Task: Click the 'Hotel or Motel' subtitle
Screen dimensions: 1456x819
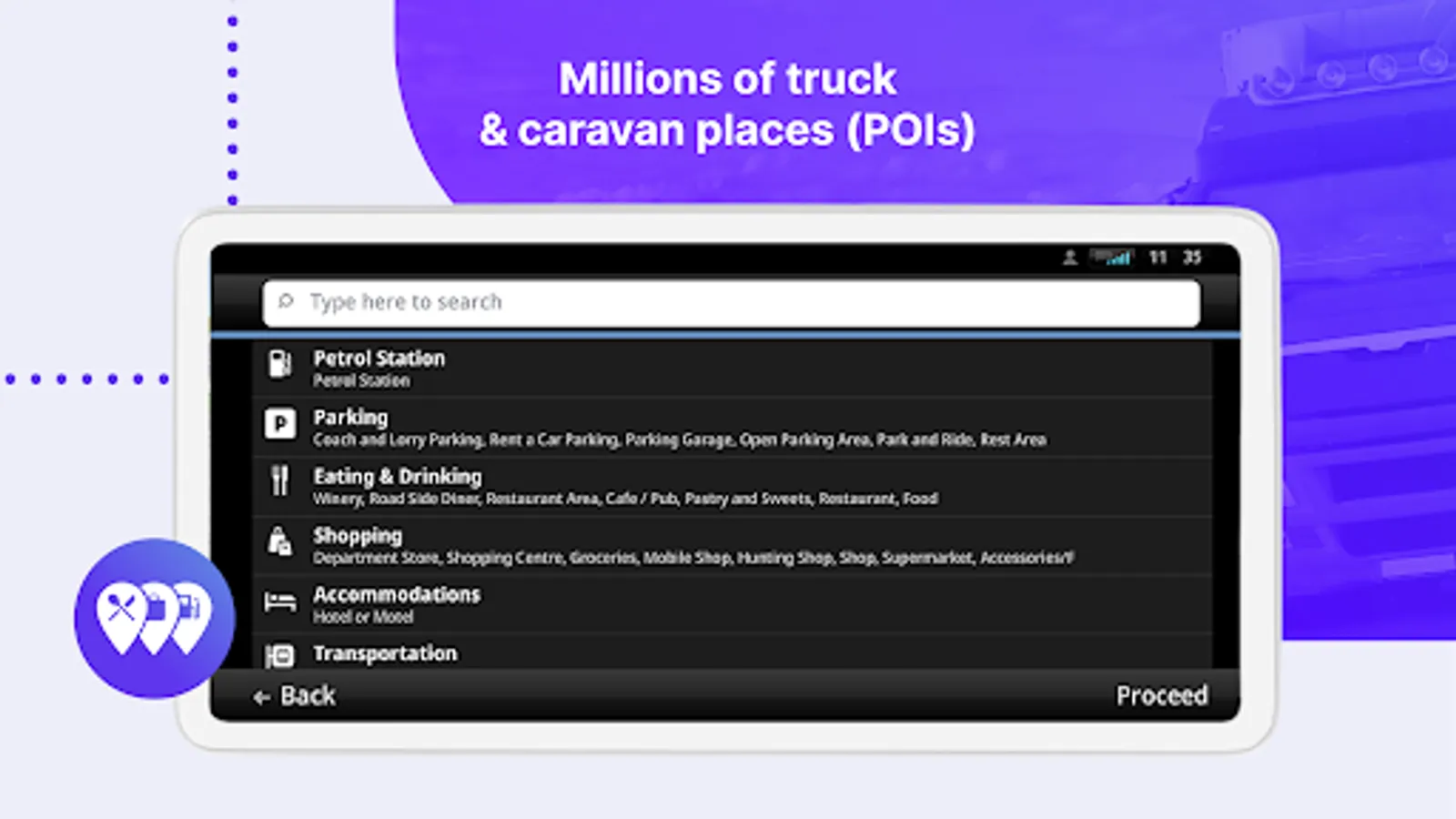Action: (363, 617)
